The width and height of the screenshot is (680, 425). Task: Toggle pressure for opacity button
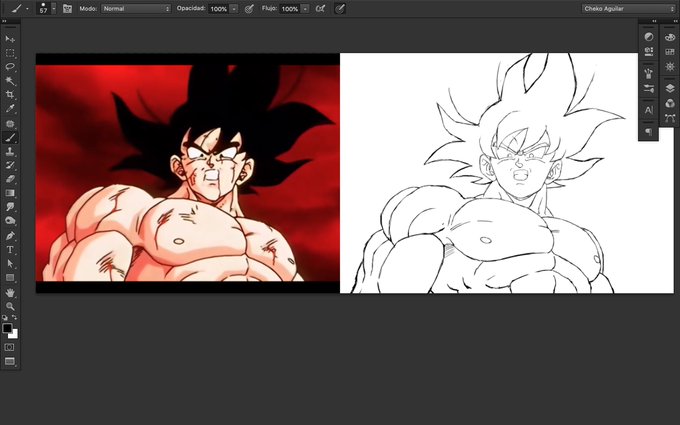[249, 9]
